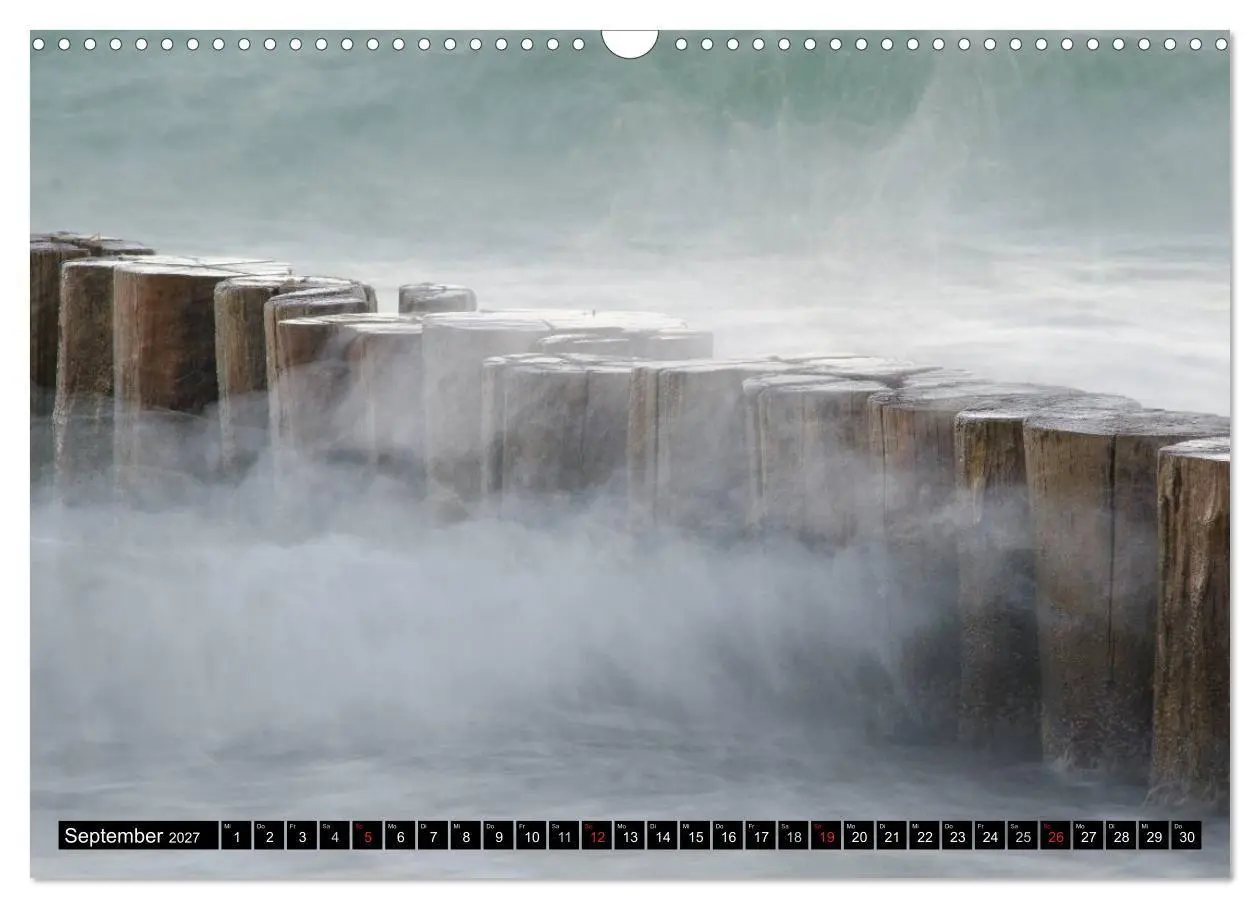Select day 4 in the calendar strip

pyautogui.click(x=334, y=836)
